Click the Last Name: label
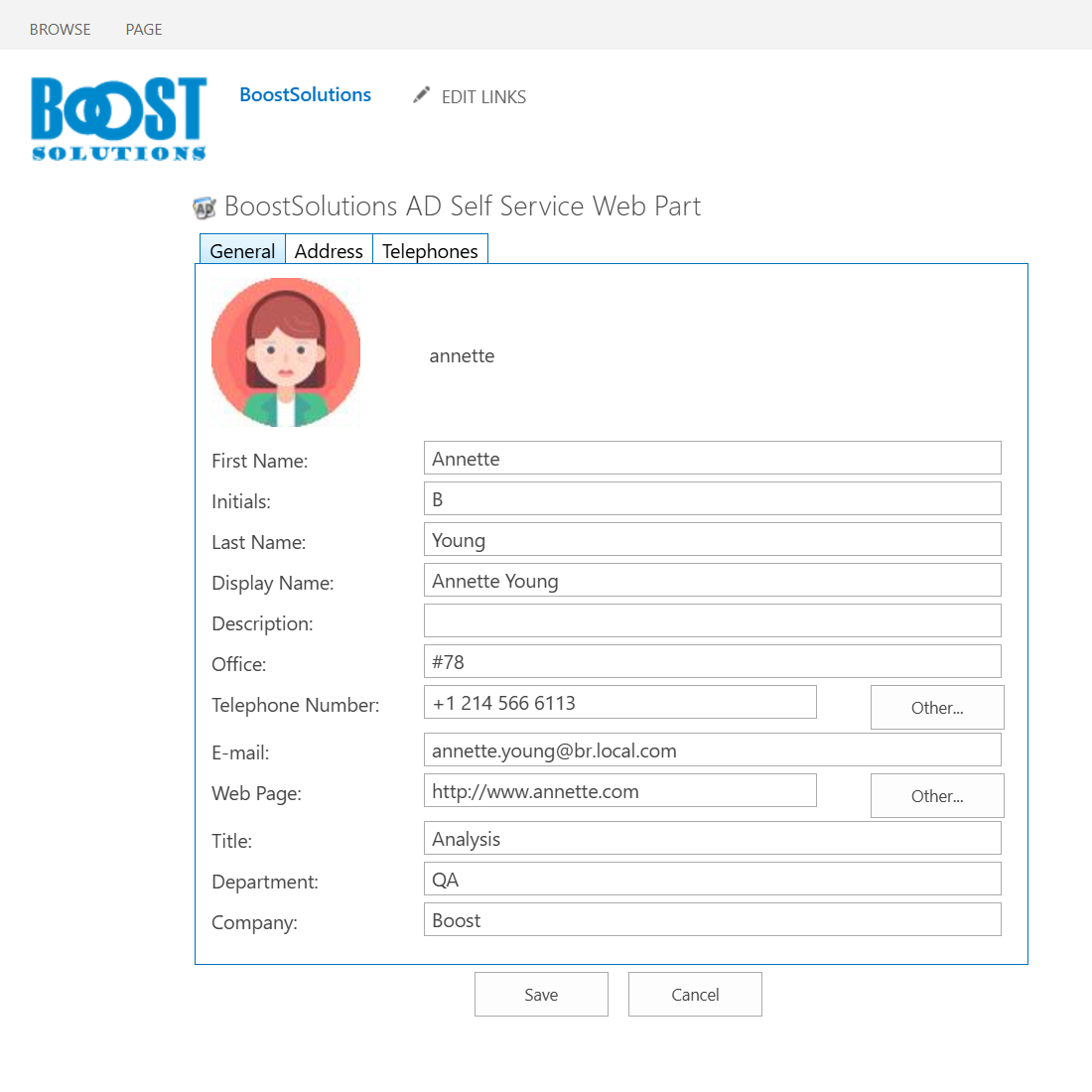1092x1092 pixels. (259, 542)
